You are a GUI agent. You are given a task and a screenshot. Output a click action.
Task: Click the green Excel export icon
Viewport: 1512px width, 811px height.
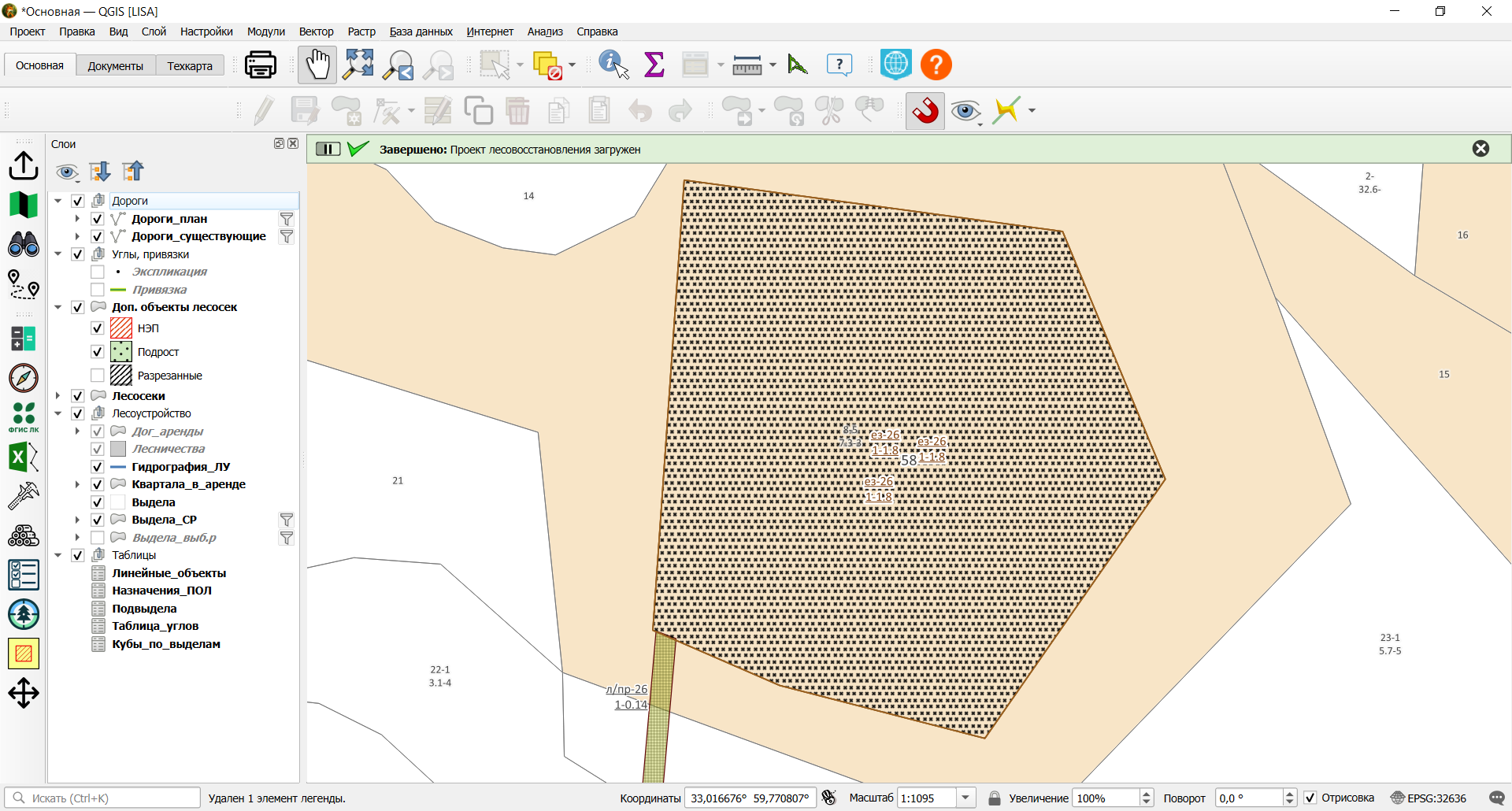click(24, 457)
